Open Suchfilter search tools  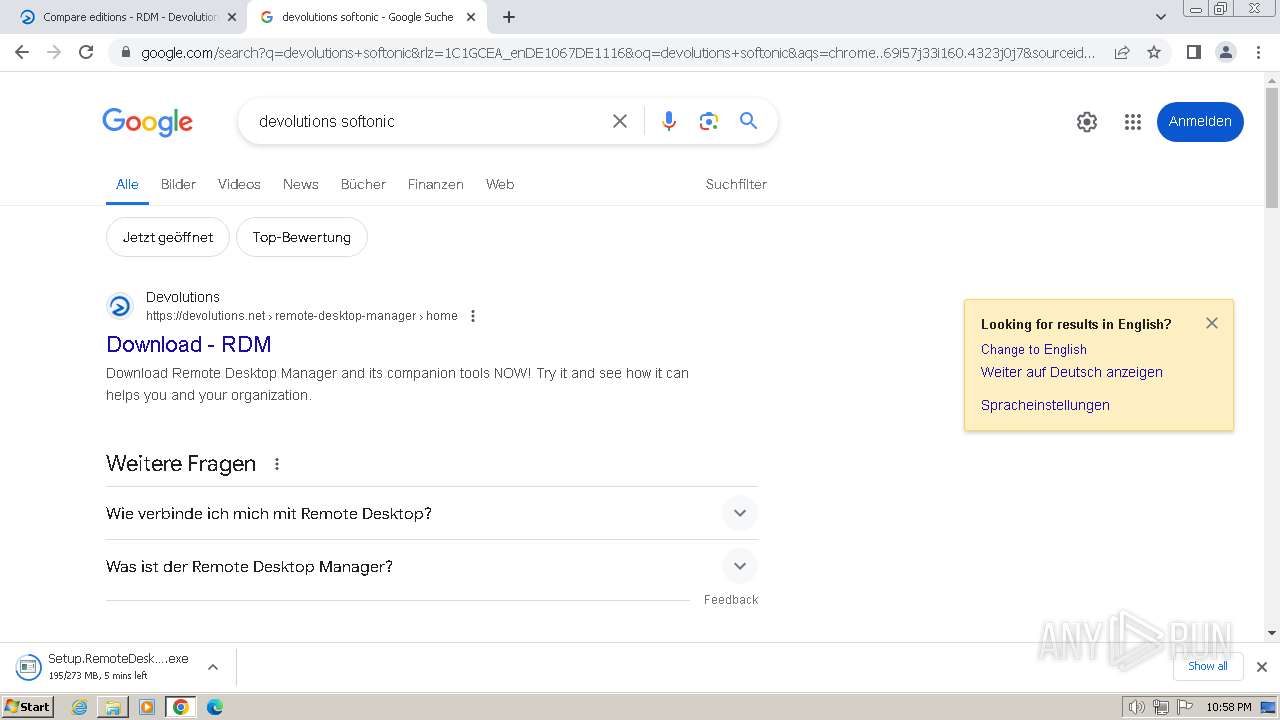(736, 184)
